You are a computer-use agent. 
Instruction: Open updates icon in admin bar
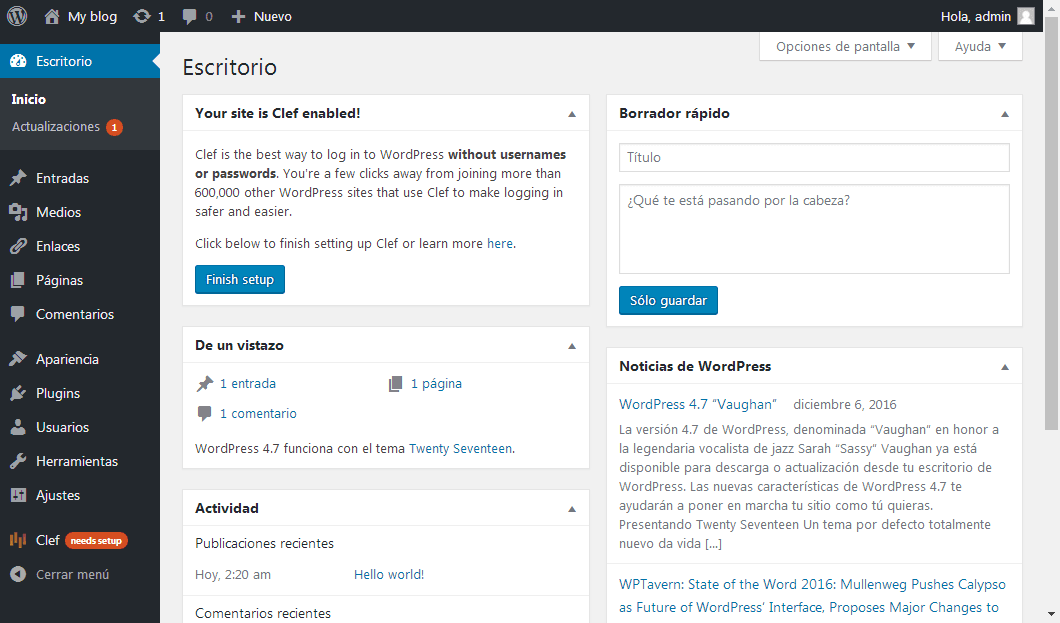pyautogui.click(x=141, y=16)
